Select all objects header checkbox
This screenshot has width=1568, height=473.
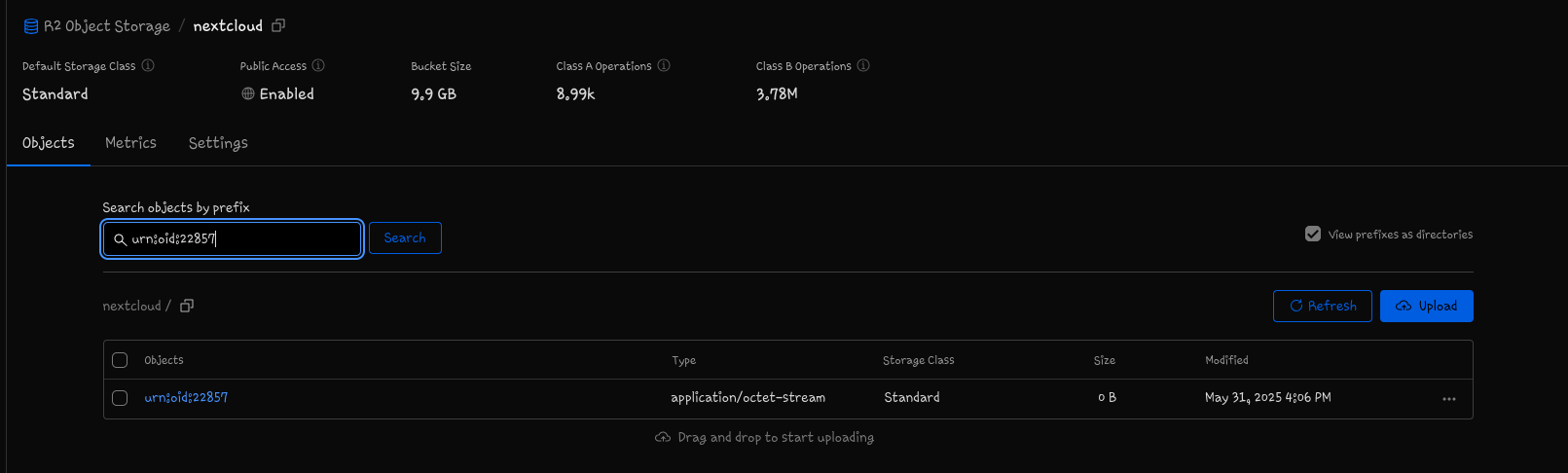pyautogui.click(x=120, y=360)
